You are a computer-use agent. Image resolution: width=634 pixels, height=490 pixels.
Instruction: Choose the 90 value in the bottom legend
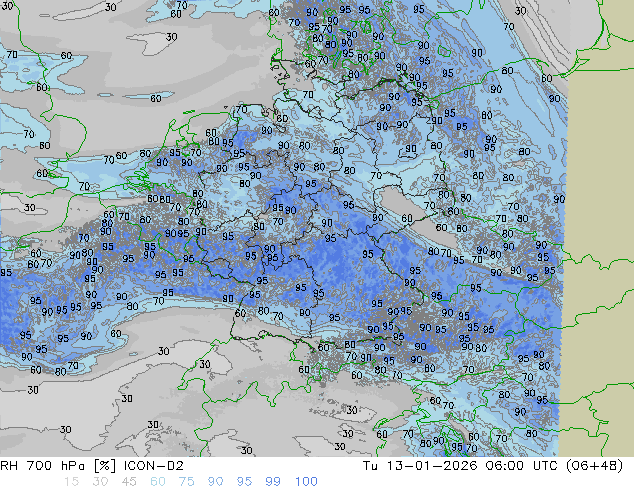pos(216,481)
